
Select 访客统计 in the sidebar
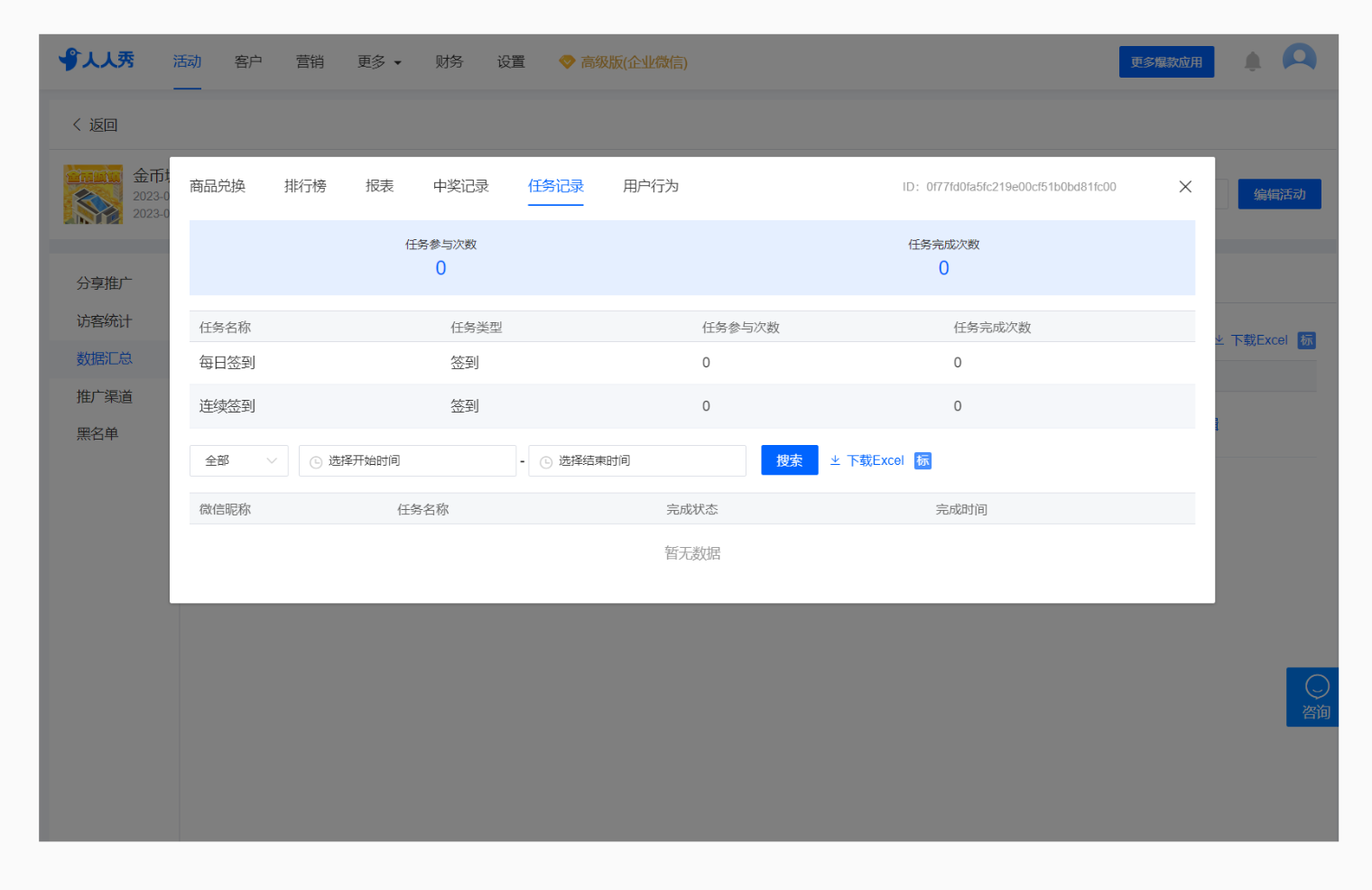pyautogui.click(x=105, y=321)
